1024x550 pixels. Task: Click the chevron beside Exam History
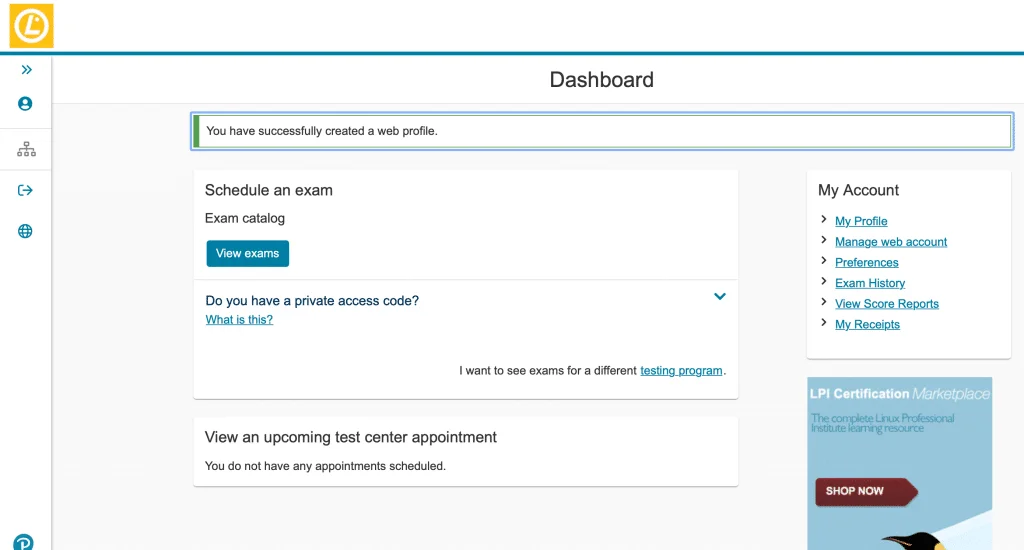coord(824,282)
